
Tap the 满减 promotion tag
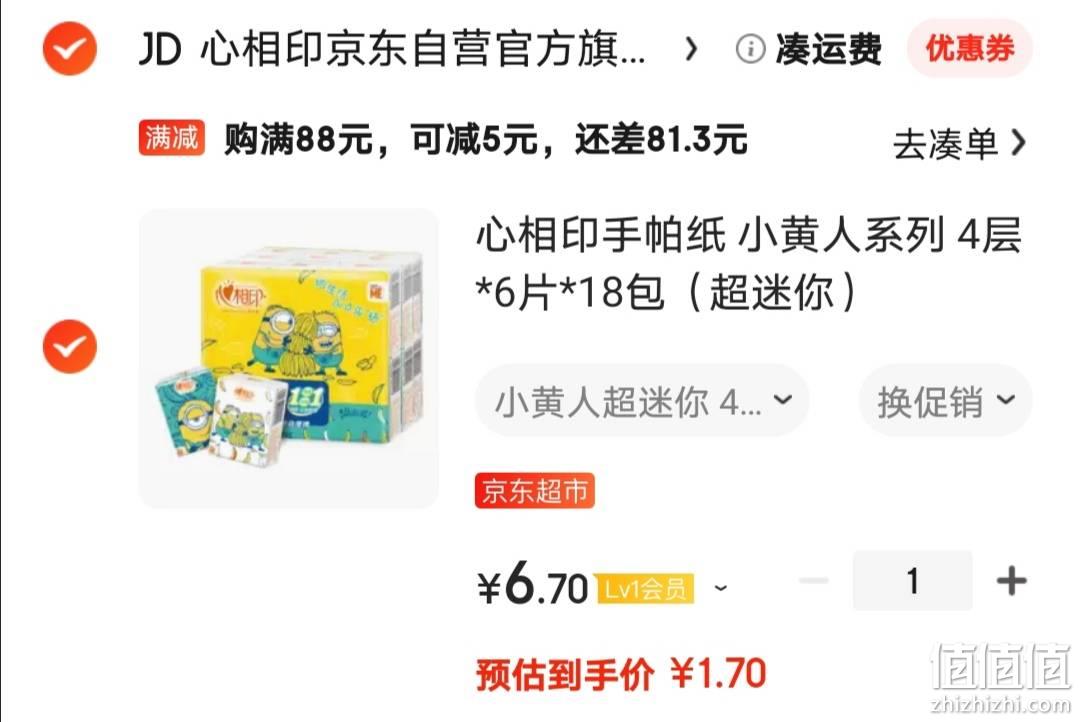172,138
